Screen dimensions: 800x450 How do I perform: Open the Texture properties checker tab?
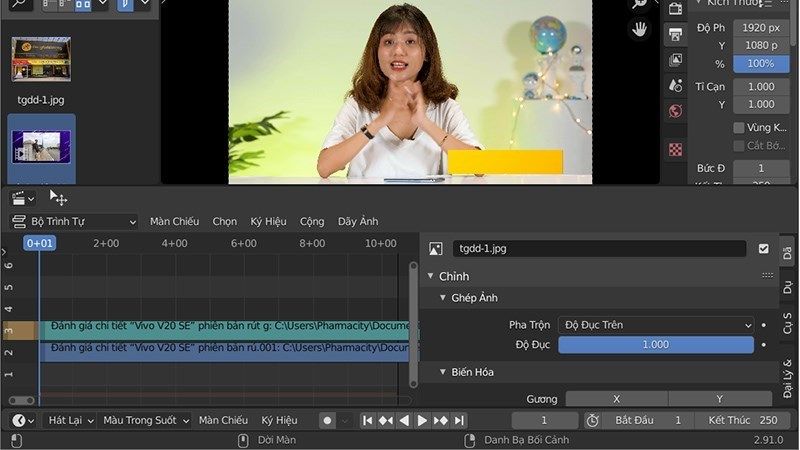pyautogui.click(x=676, y=149)
